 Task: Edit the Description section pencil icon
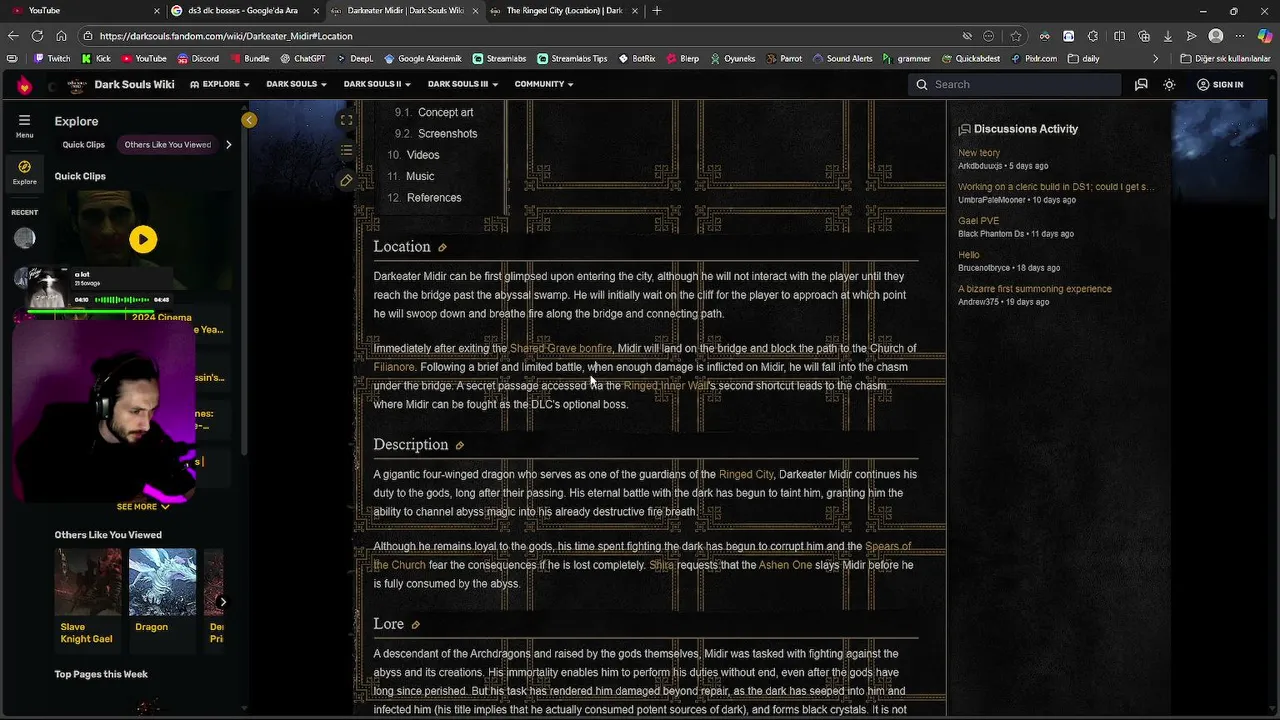460,446
